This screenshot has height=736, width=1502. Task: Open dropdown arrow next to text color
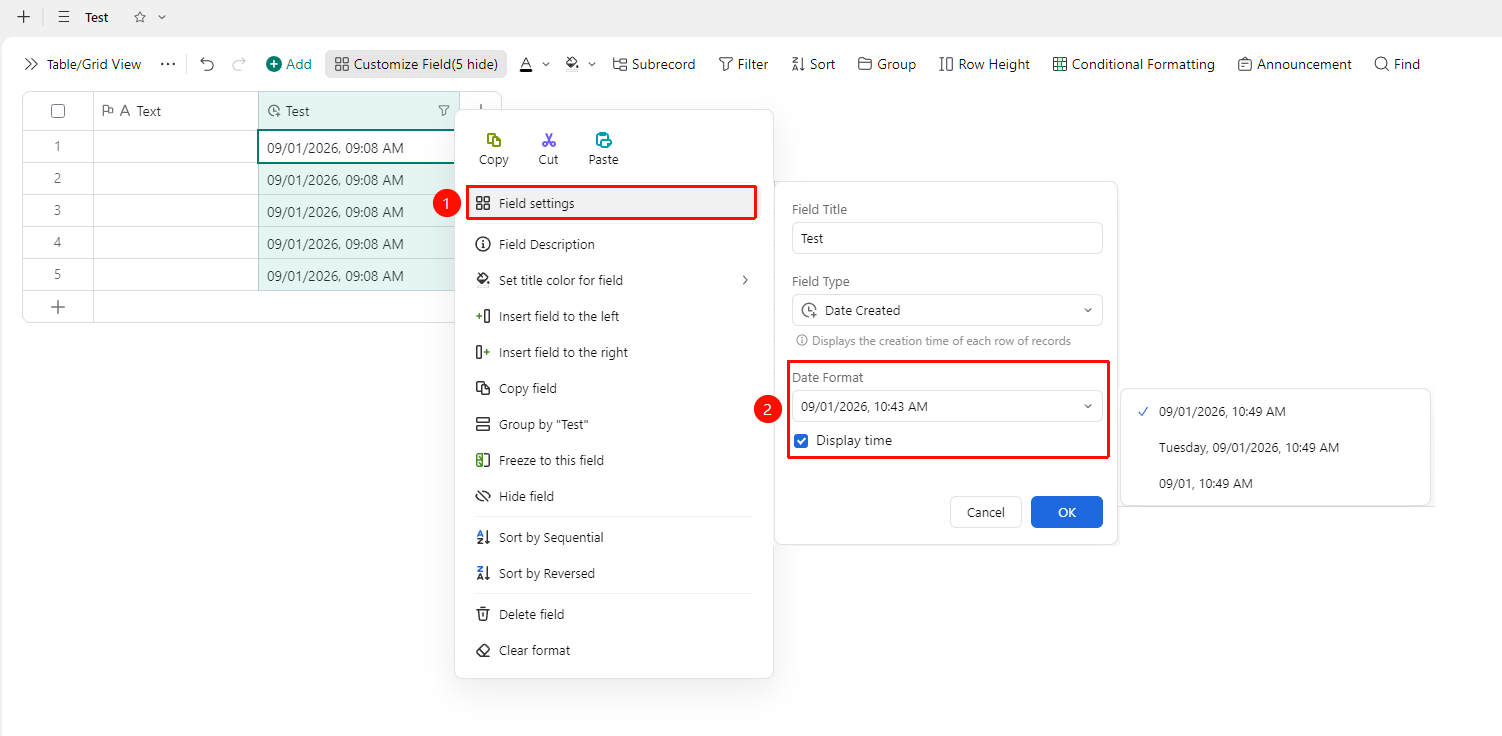(x=546, y=64)
